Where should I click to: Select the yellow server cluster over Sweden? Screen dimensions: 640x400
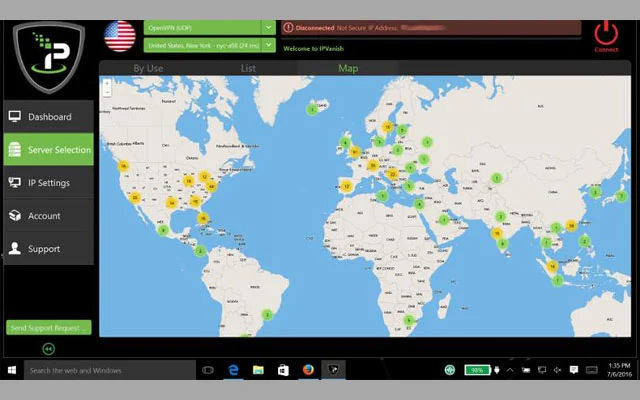pyautogui.click(x=387, y=127)
